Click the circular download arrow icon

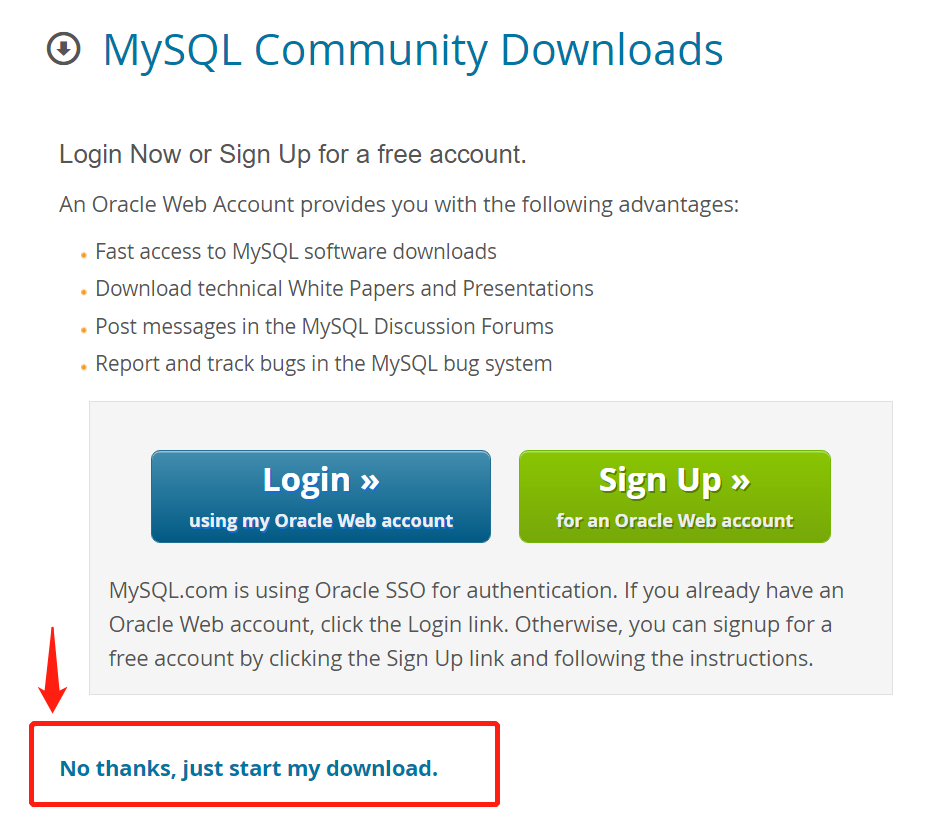[x=64, y=48]
